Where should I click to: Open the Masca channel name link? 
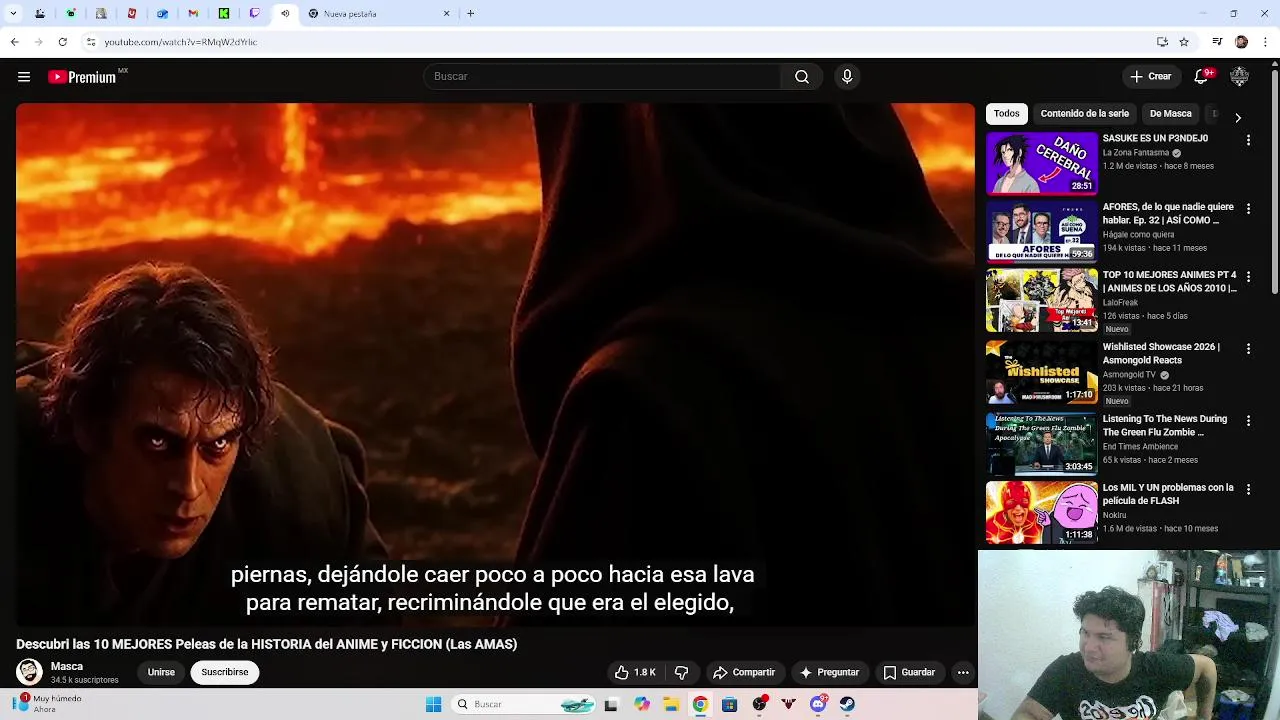[67, 667]
